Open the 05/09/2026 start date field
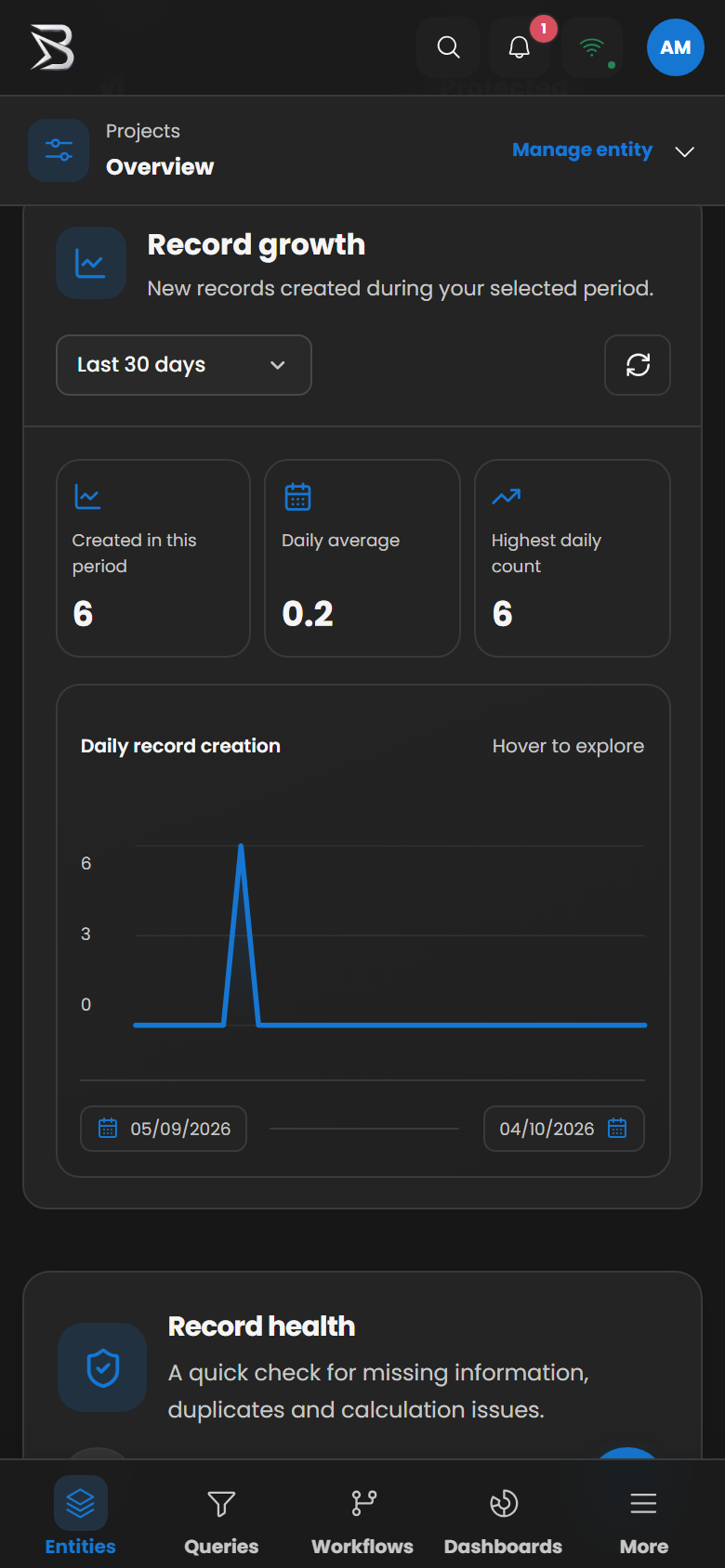This screenshot has width=725, height=1568. click(164, 1129)
